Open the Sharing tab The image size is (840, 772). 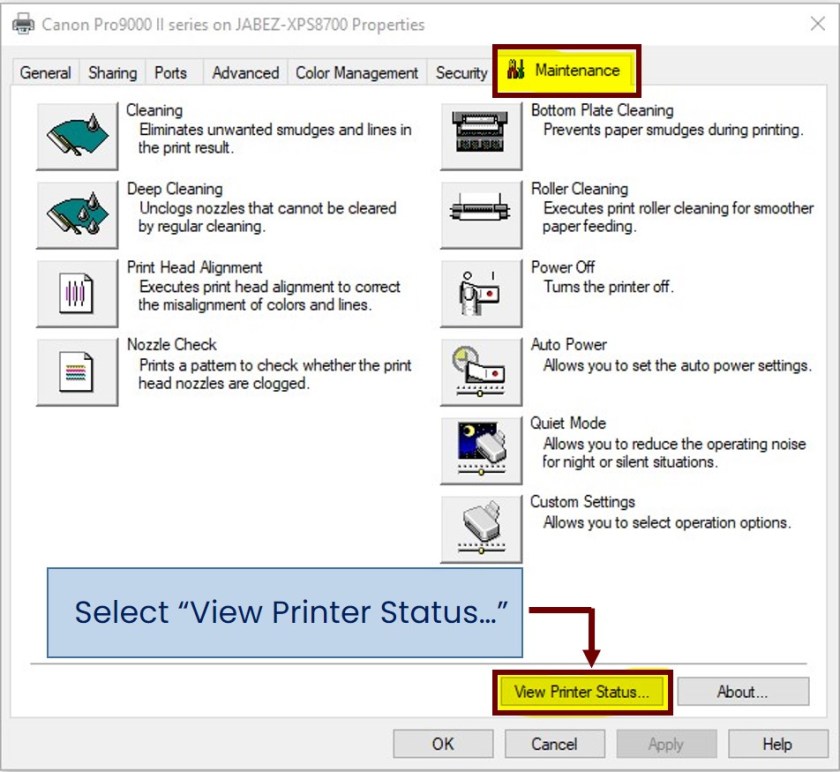112,72
